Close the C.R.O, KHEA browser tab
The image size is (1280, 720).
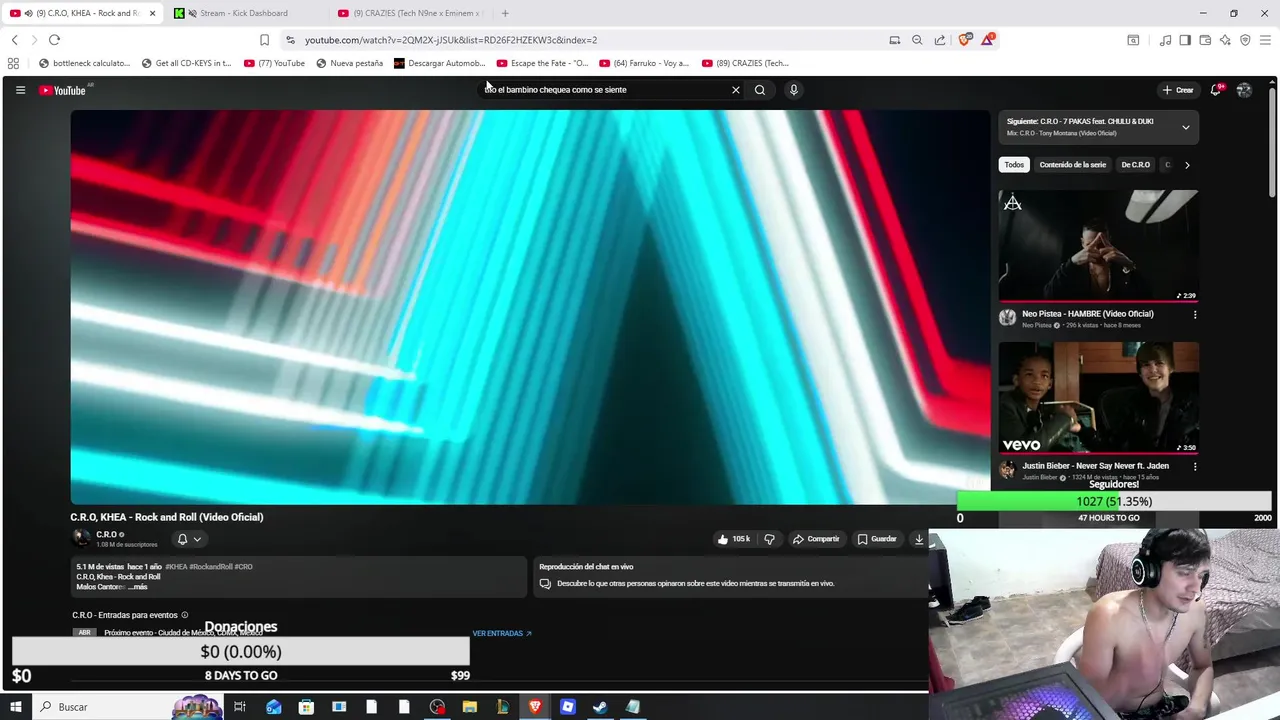152,13
